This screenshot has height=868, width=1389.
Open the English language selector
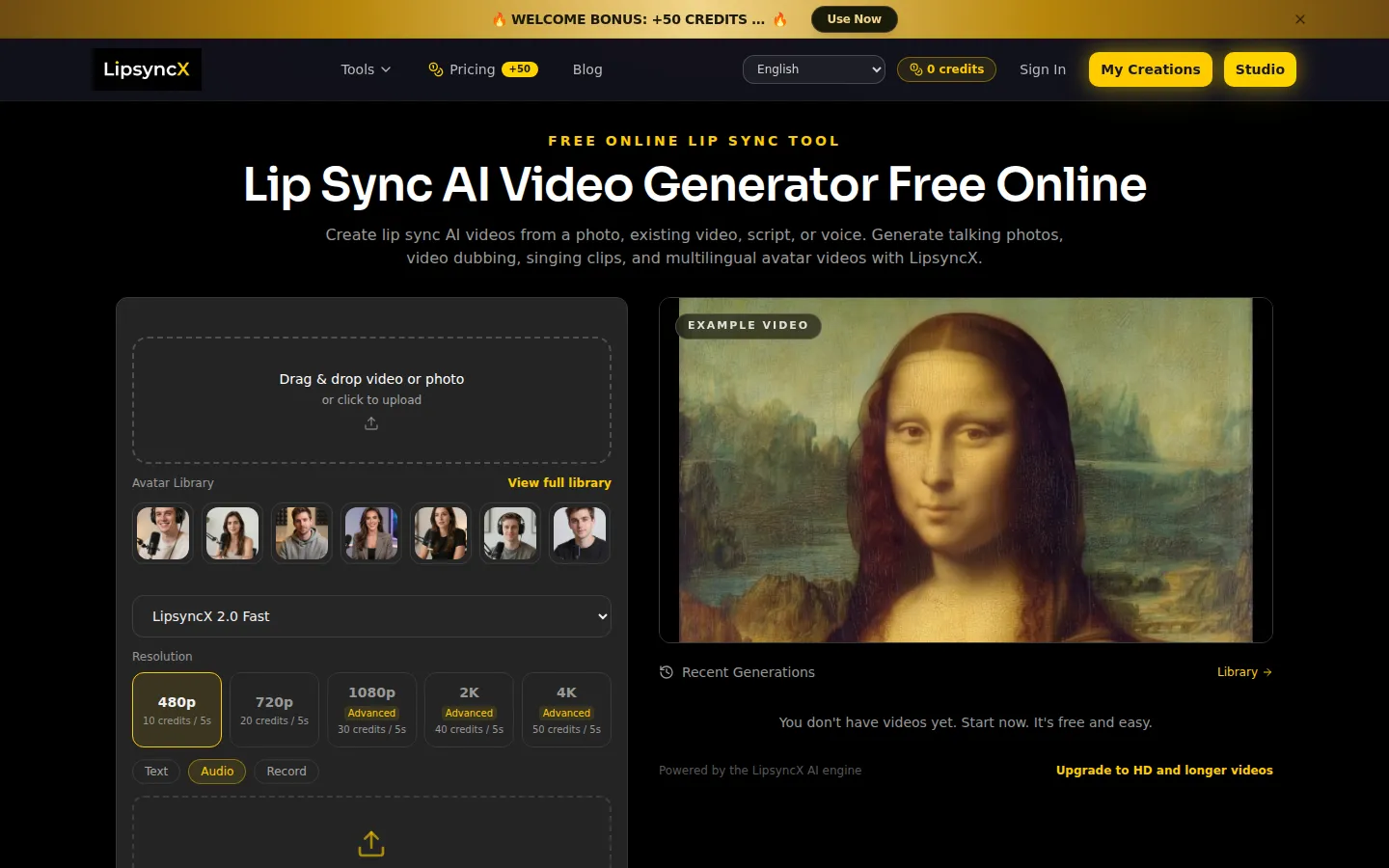(x=814, y=69)
